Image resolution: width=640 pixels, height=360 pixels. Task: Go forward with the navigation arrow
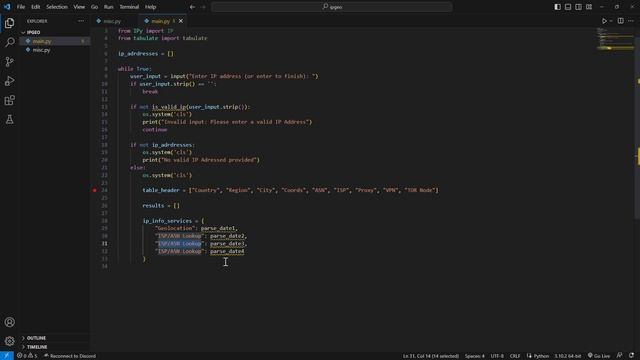203,7
